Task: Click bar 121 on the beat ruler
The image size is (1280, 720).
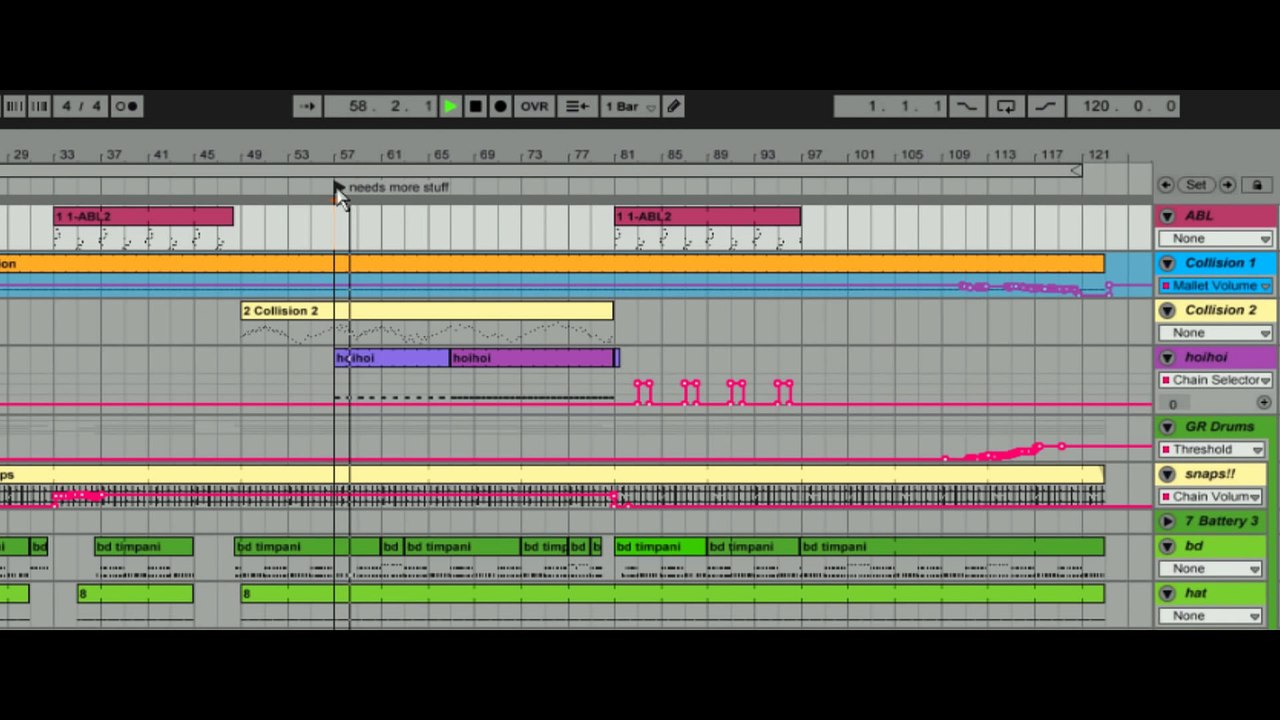Action: tap(1099, 155)
